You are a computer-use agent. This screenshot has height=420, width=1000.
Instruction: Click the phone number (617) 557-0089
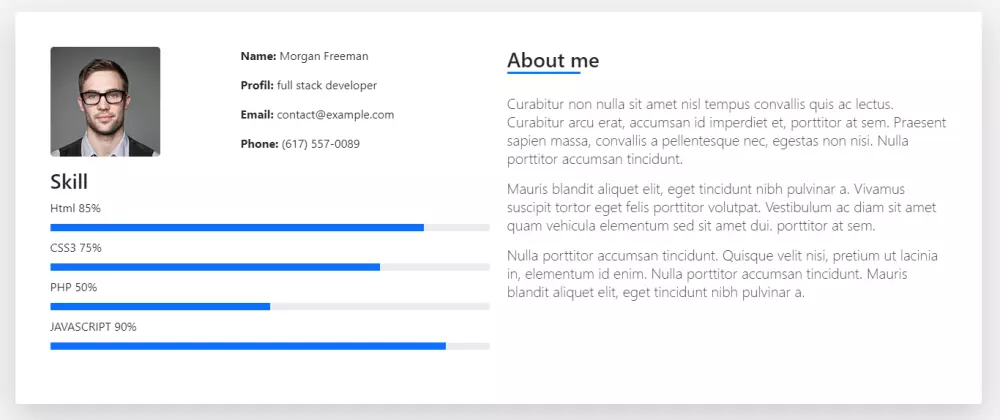click(320, 144)
